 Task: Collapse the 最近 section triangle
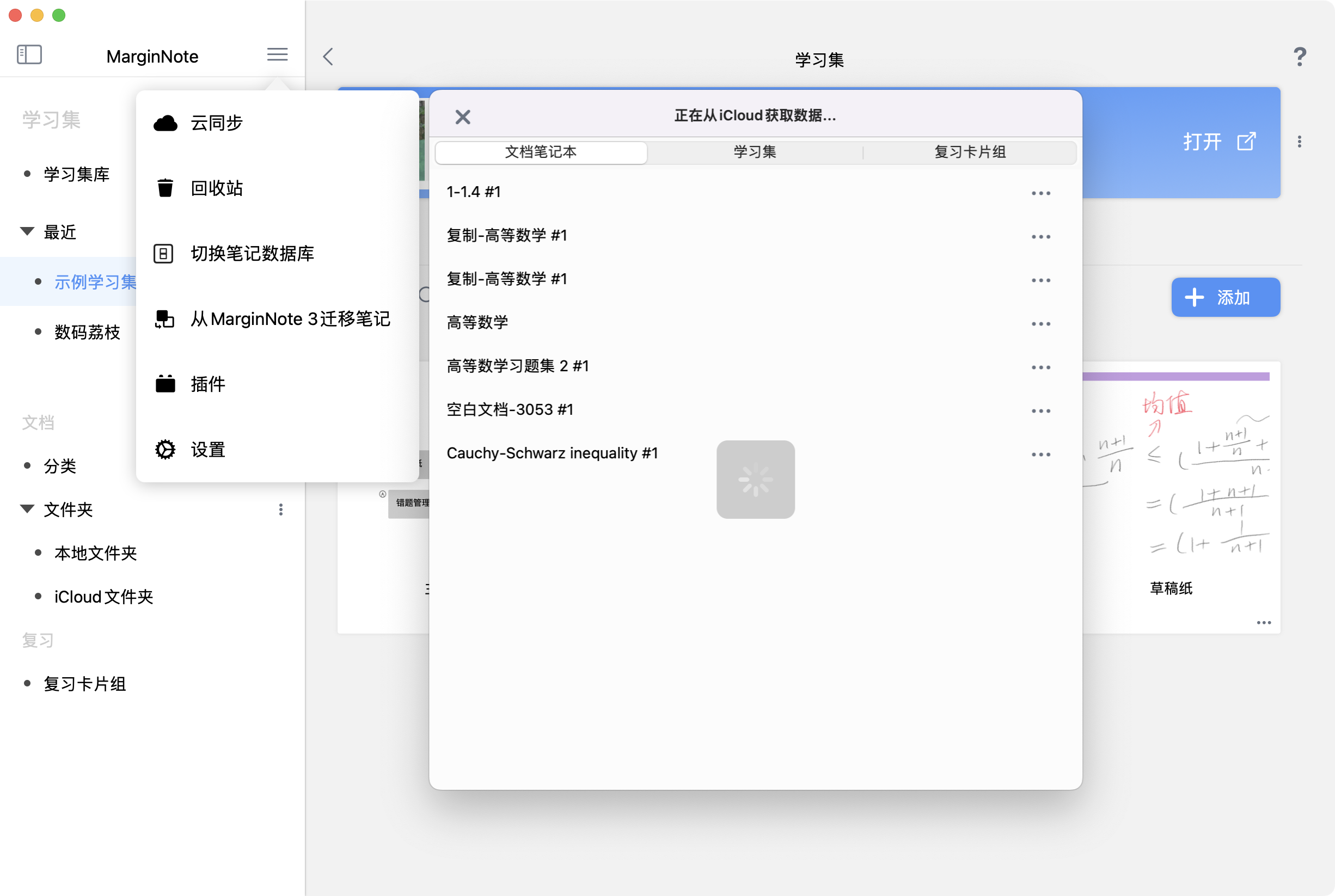coord(27,231)
